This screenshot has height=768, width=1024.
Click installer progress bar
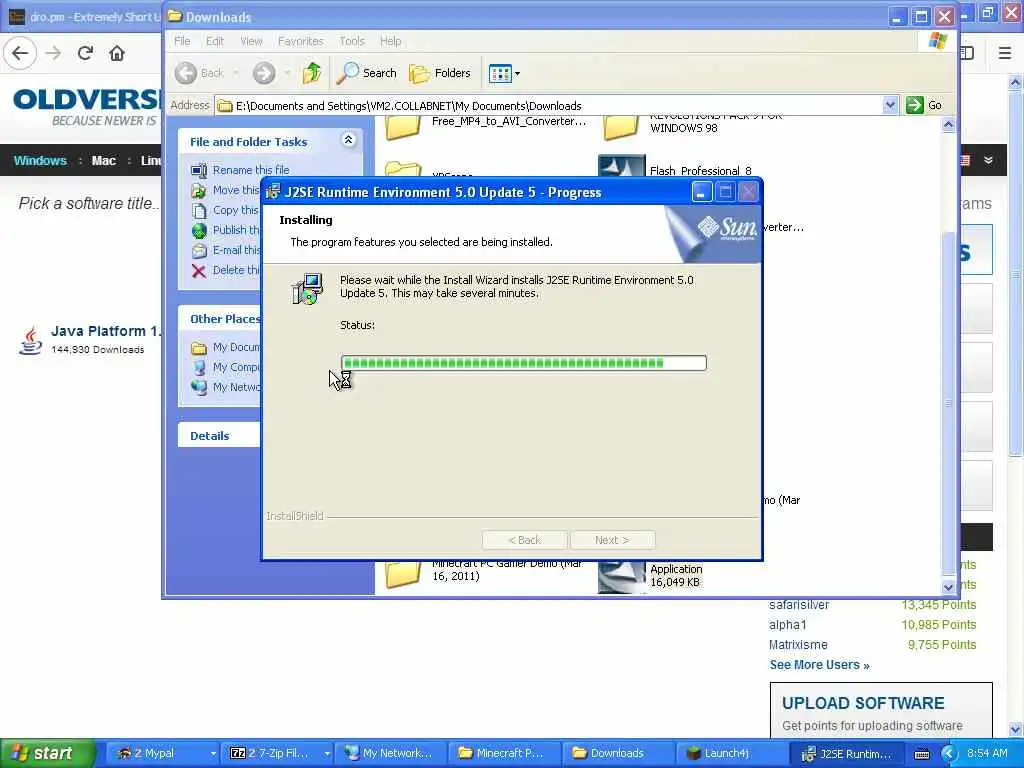[x=524, y=363]
